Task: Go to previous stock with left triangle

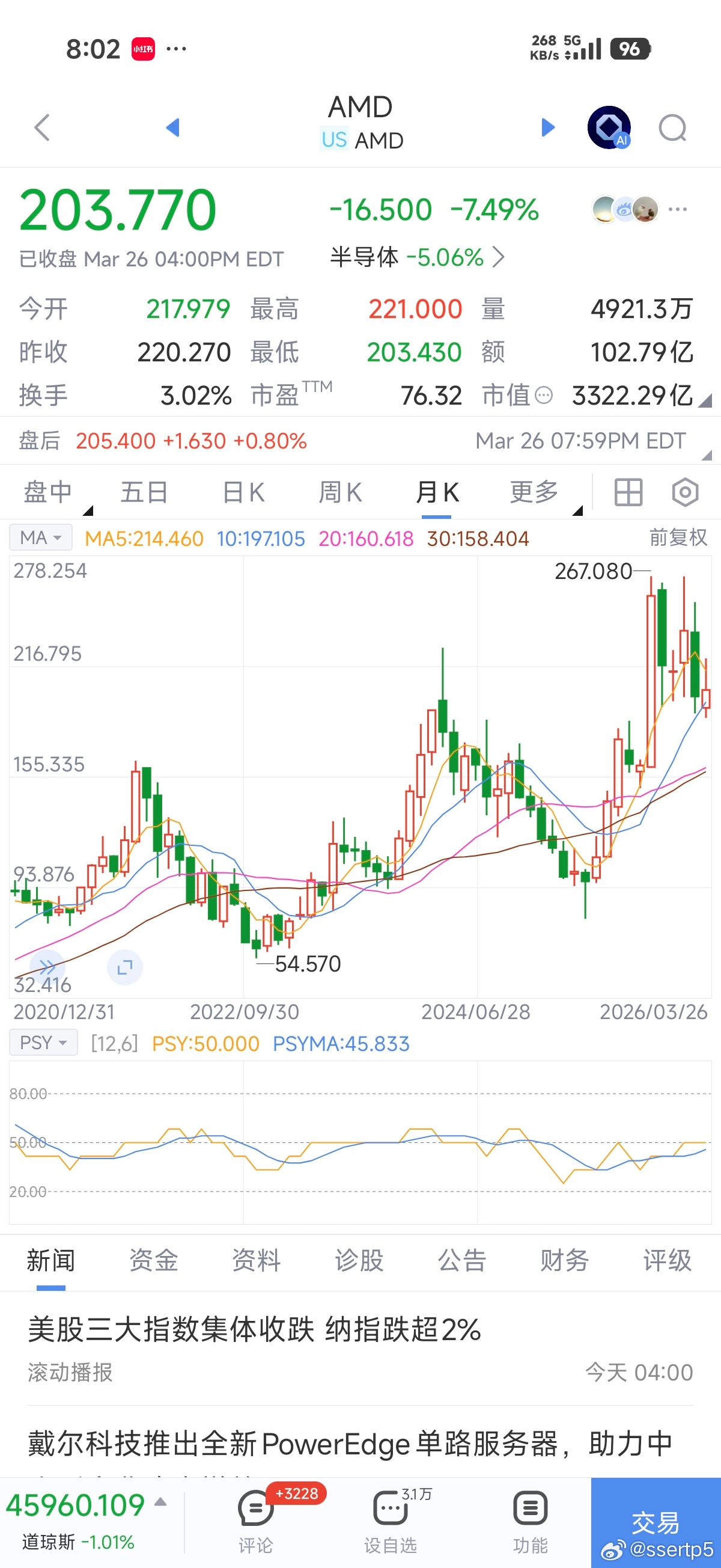Action: 173,127
